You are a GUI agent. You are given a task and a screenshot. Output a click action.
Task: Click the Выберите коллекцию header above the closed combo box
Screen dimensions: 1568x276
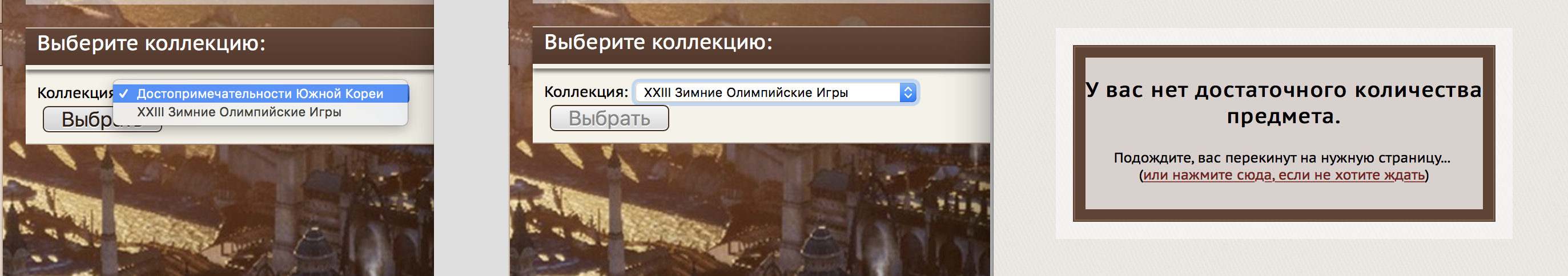(x=658, y=43)
